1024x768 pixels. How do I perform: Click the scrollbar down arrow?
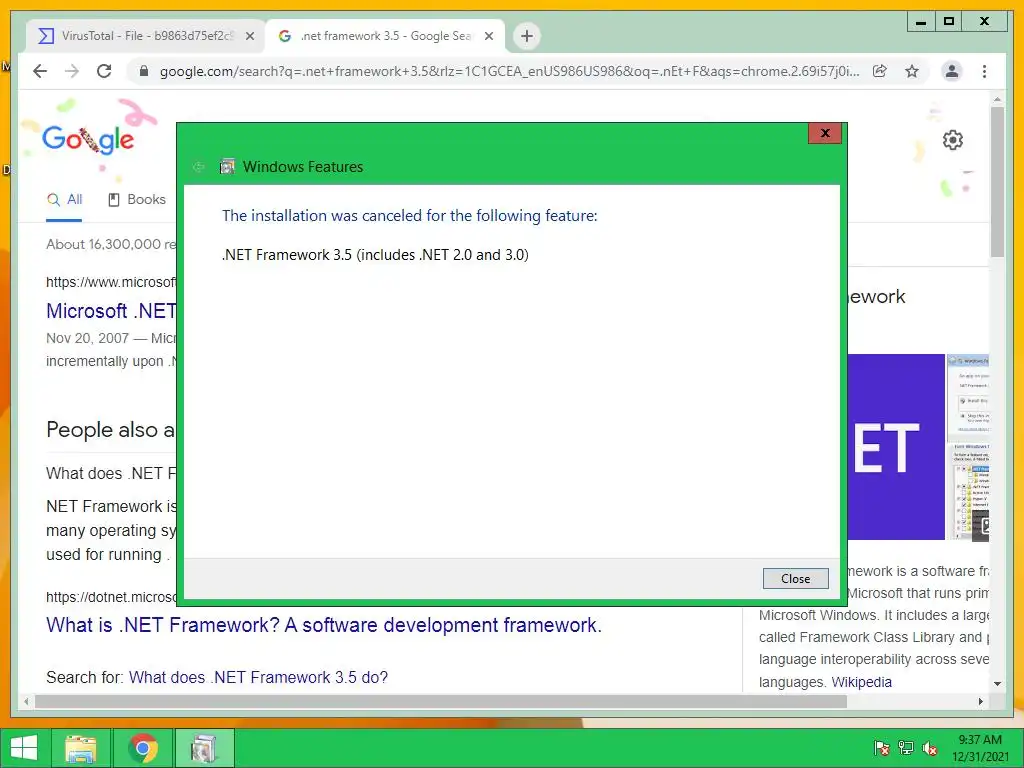pos(997,684)
